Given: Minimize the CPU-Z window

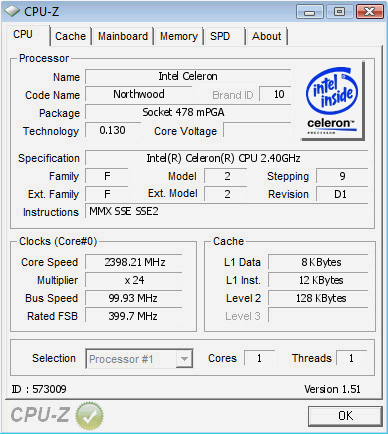Looking at the screenshot, I should coord(310,12).
